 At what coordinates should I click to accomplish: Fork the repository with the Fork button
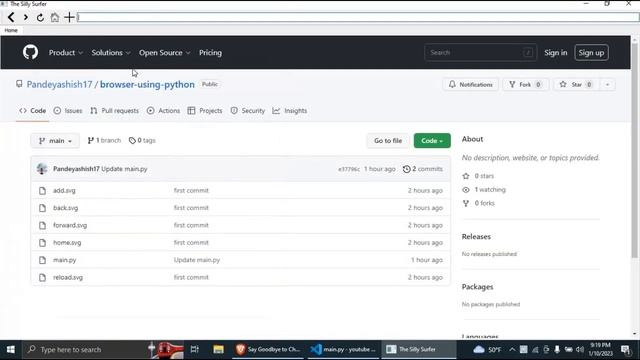tap(526, 84)
